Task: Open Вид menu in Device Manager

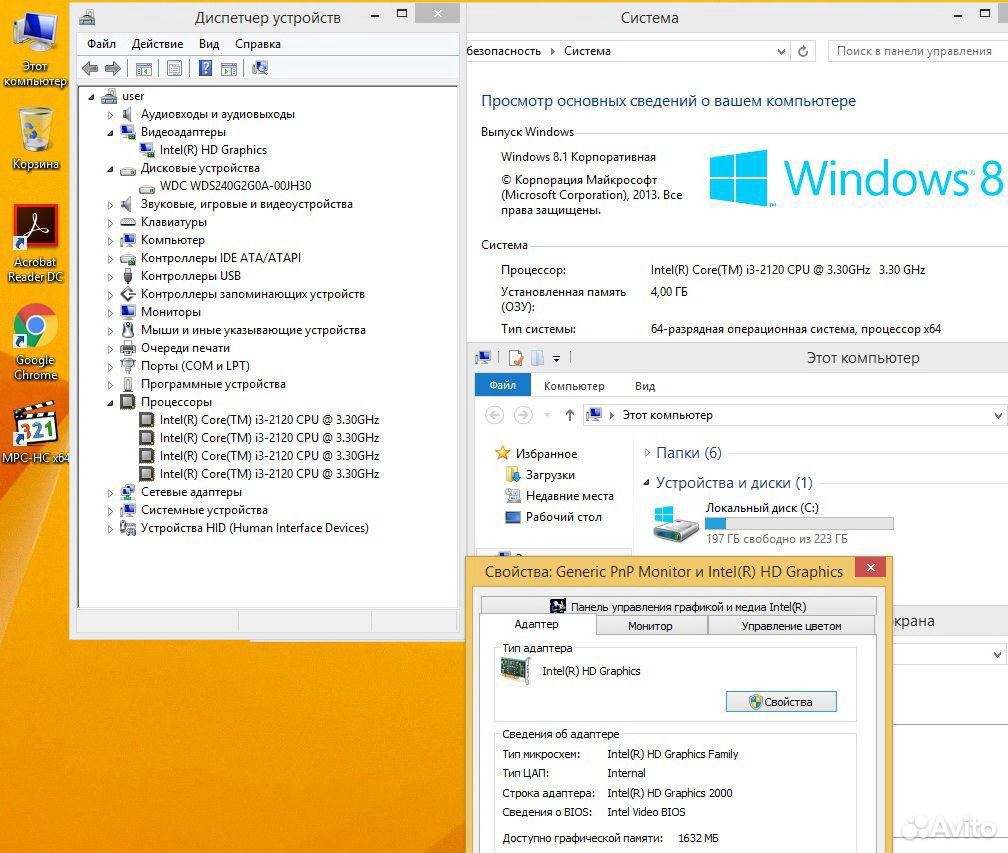Action: 209,44
